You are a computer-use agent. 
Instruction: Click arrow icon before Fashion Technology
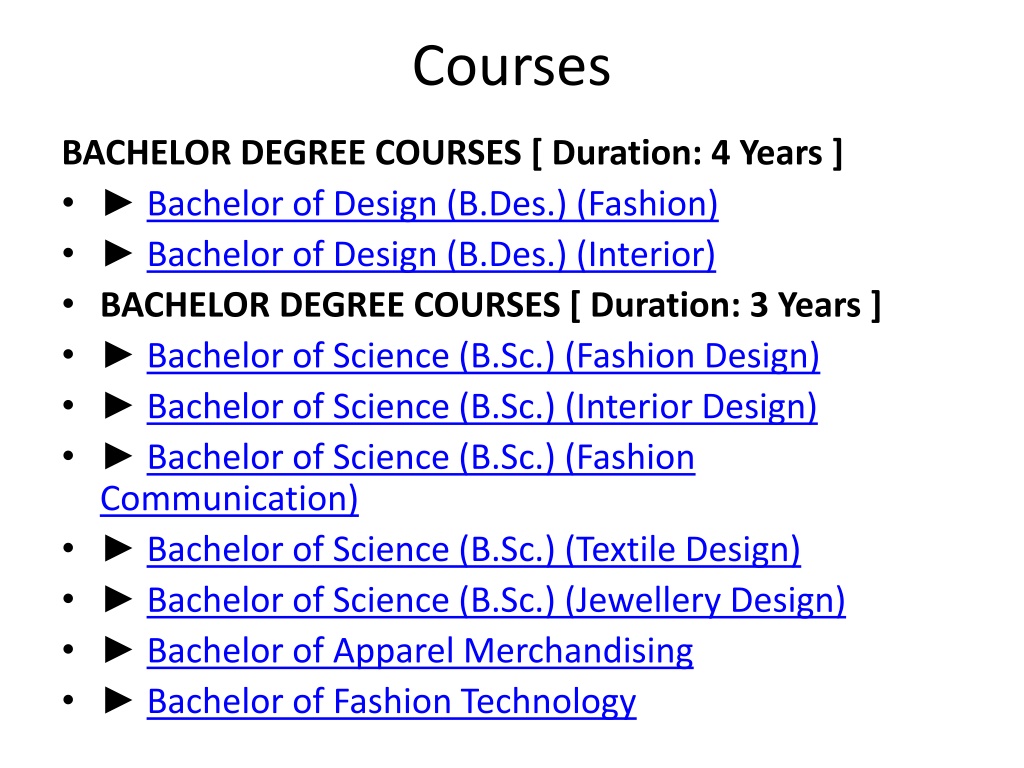point(118,700)
